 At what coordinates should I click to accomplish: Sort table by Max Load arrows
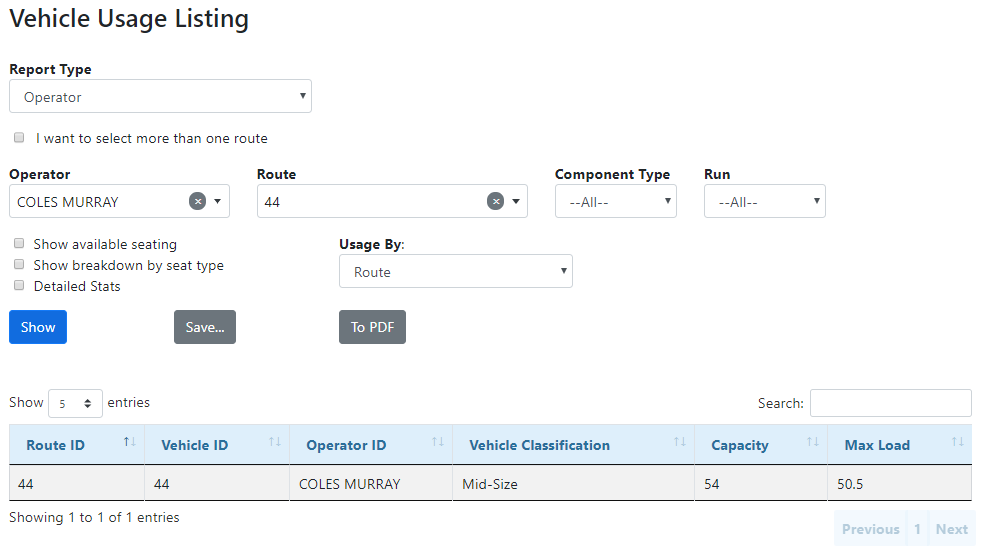[x=958, y=443]
